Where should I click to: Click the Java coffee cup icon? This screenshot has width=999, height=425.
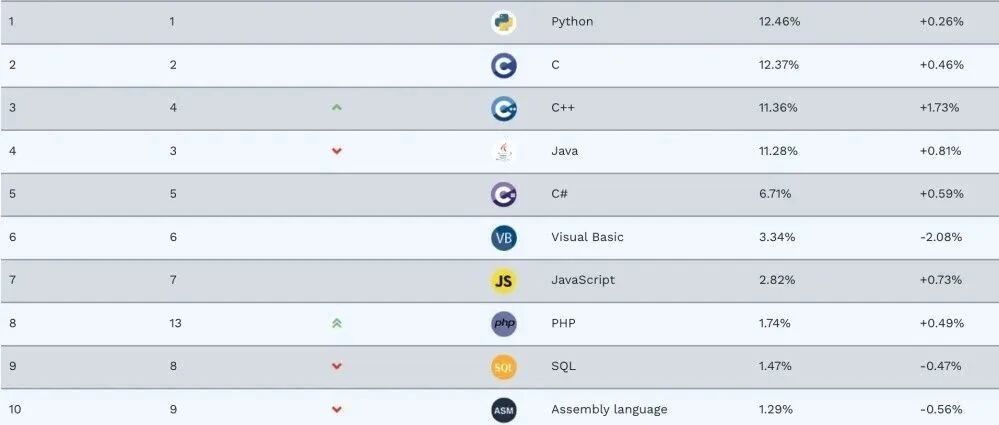pos(503,152)
